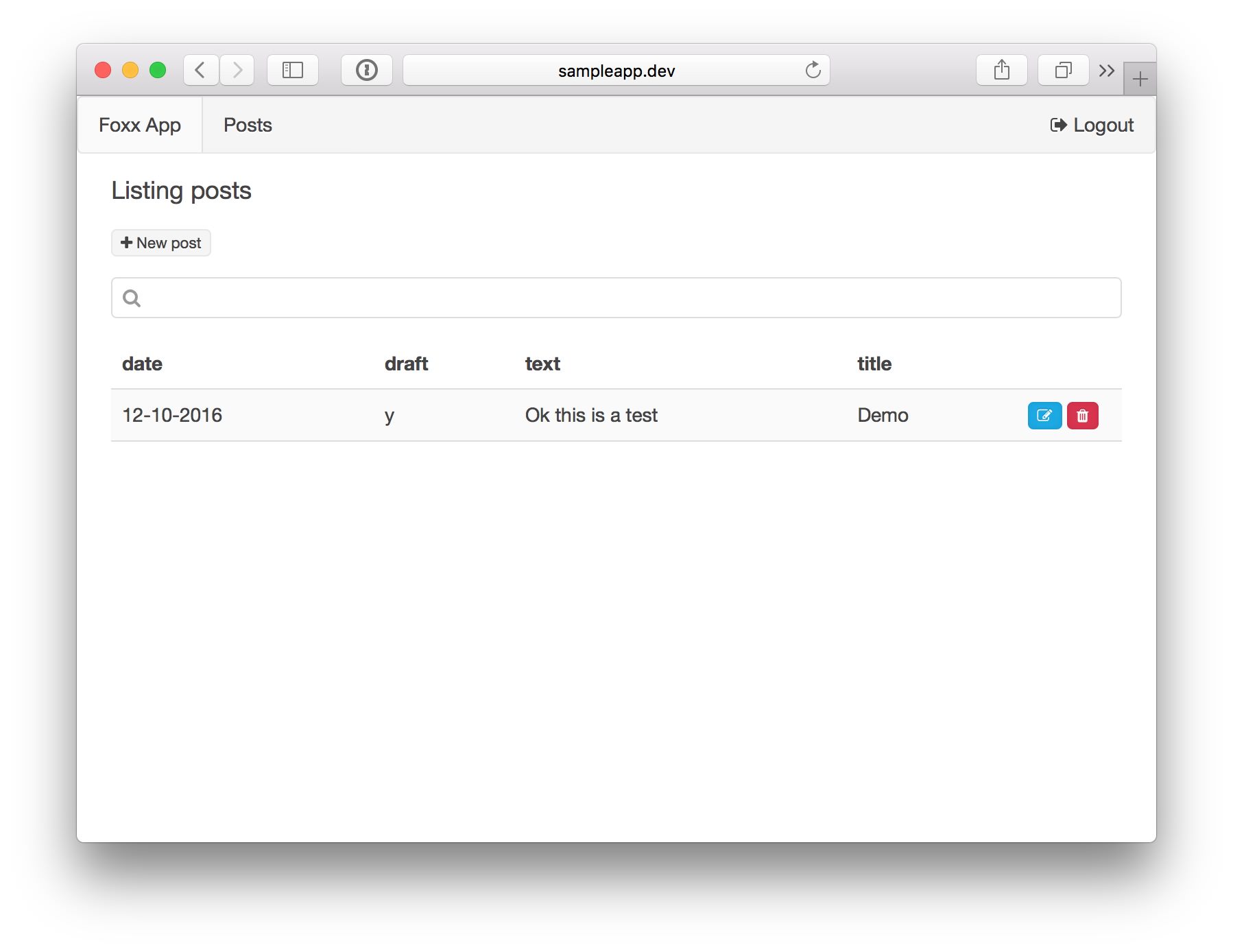The image size is (1233, 952).
Task: Click the Safari reload page icon
Action: click(x=813, y=71)
